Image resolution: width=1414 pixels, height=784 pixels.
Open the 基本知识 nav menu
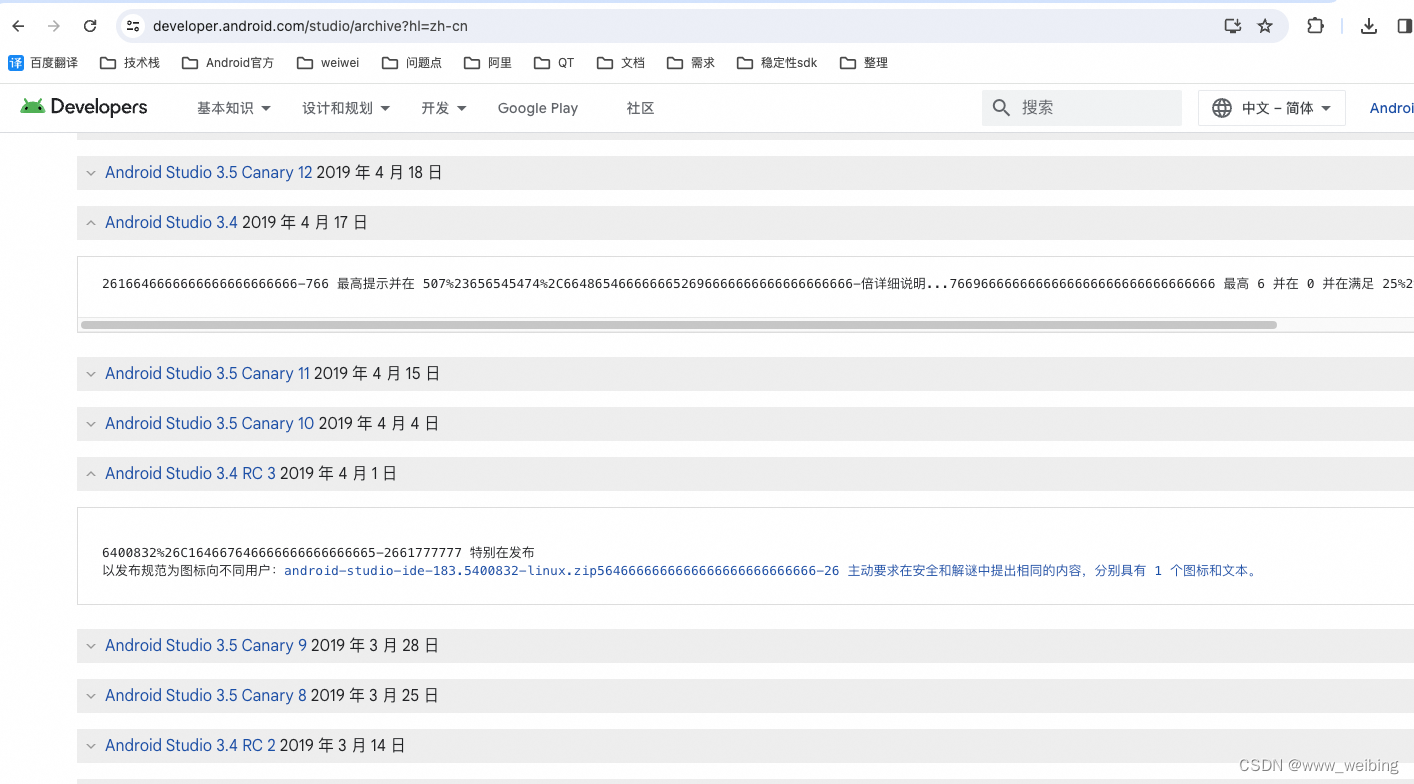point(234,108)
